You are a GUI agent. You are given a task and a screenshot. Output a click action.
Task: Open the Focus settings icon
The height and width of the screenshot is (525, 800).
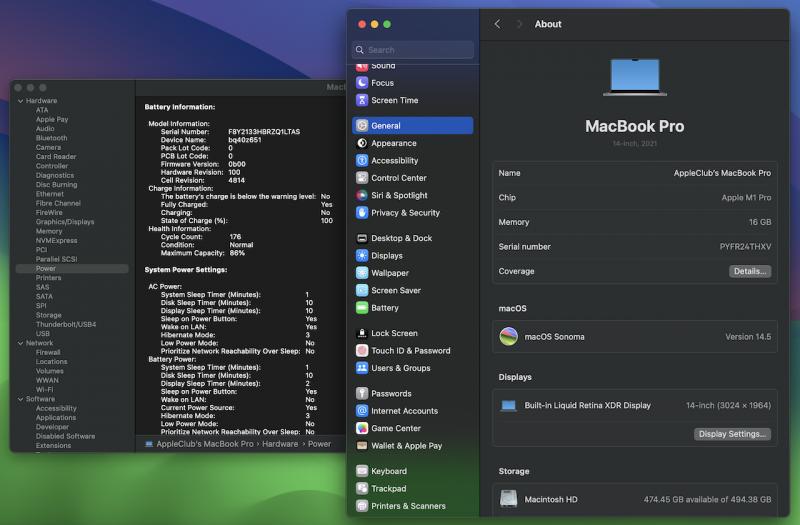pos(362,83)
